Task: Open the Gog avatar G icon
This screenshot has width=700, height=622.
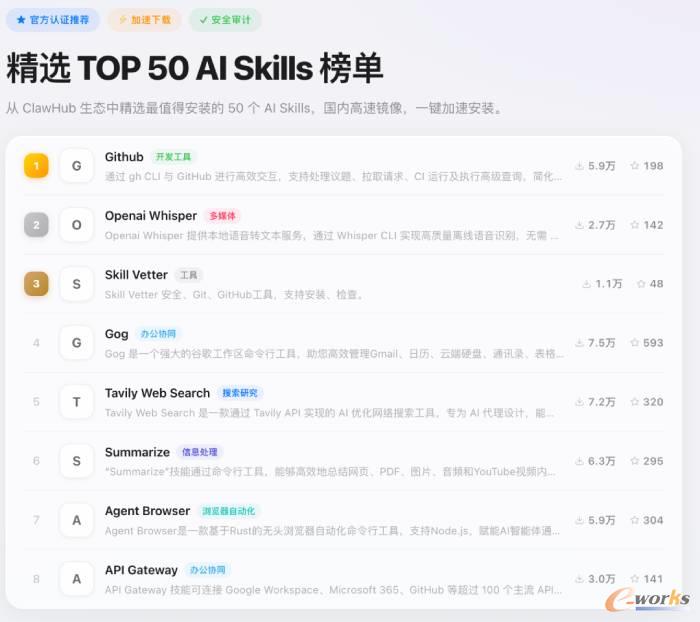Action: point(77,343)
